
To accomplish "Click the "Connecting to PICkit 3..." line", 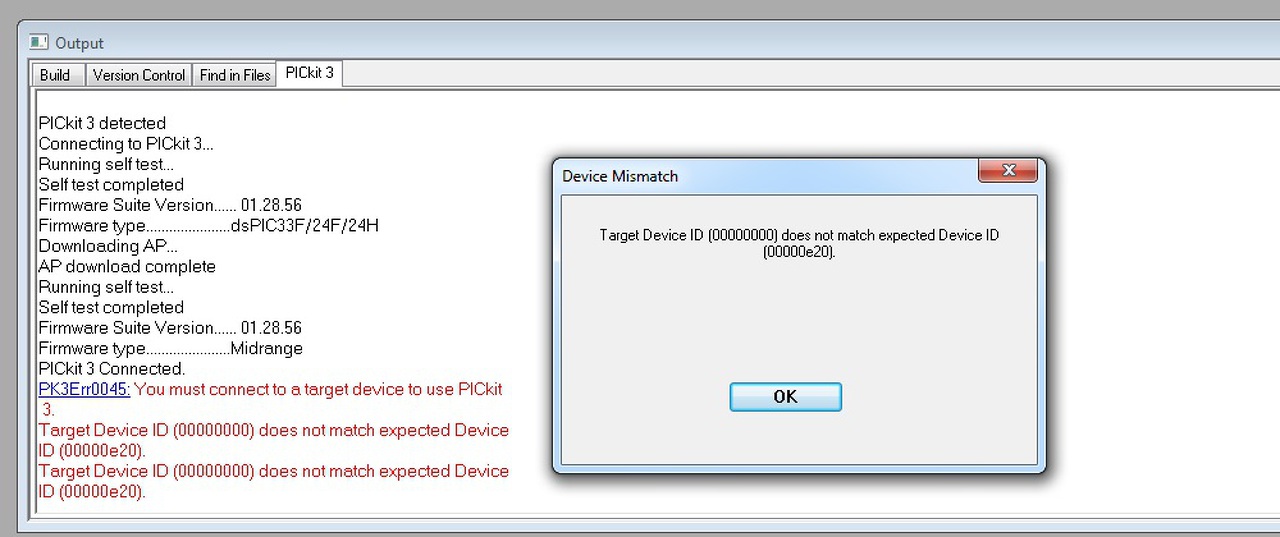I will pos(126,144).
